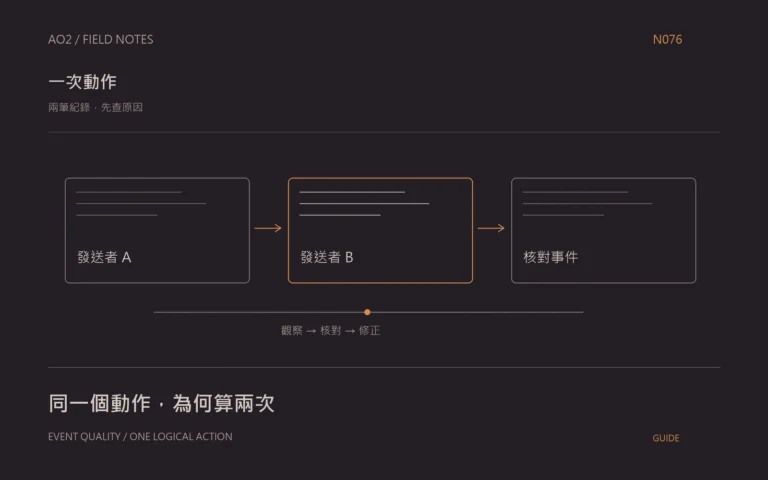Click the AO2 / FIELD NOTES header
This screenshot has height=480, width=768.
pyautogui.click(x=100, y=40)
